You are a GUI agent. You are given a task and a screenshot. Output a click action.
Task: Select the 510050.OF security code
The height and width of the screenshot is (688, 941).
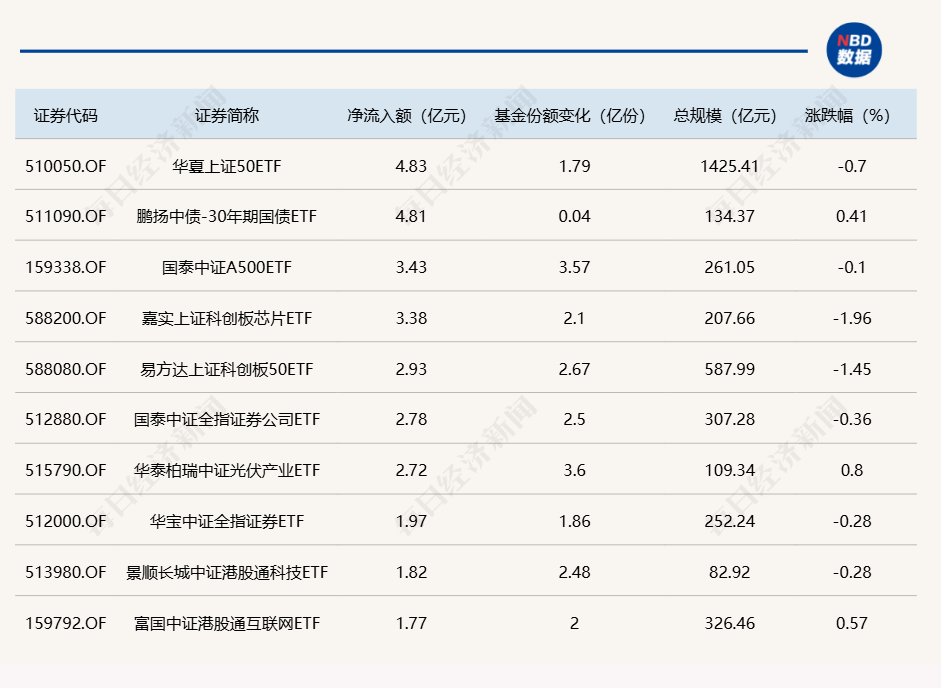pos(66,166)
